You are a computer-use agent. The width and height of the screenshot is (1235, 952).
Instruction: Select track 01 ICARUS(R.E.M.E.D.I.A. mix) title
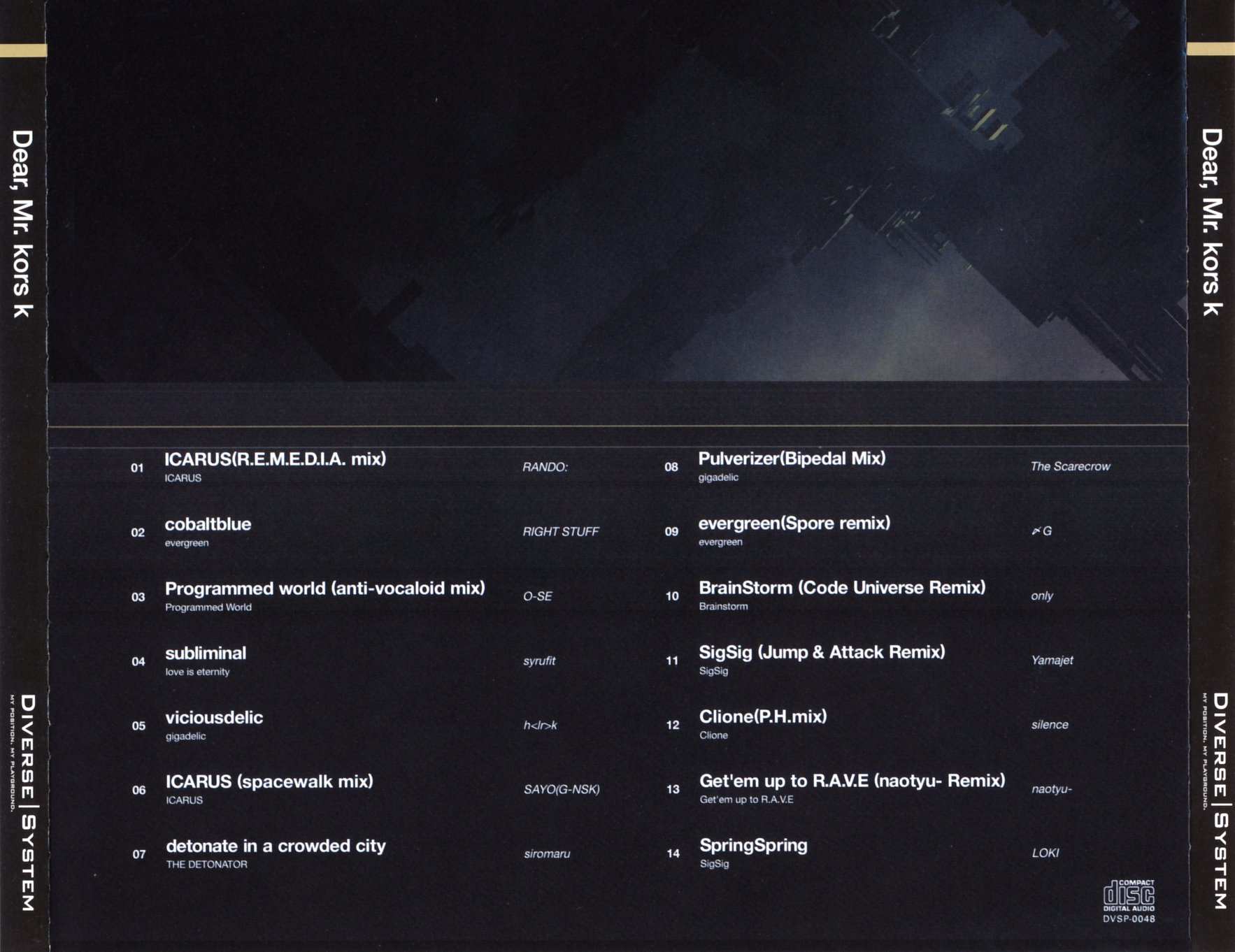click(x=275, y=459)
